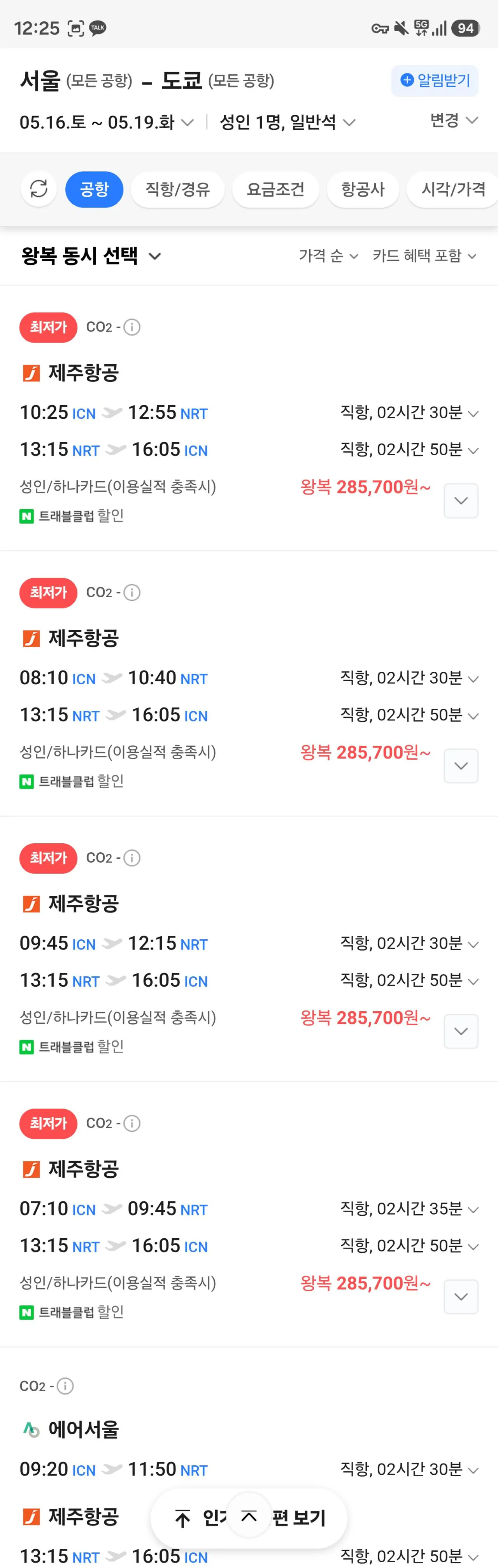
Task: Click the refresh search results icon
Action: (x=39, y=189)
